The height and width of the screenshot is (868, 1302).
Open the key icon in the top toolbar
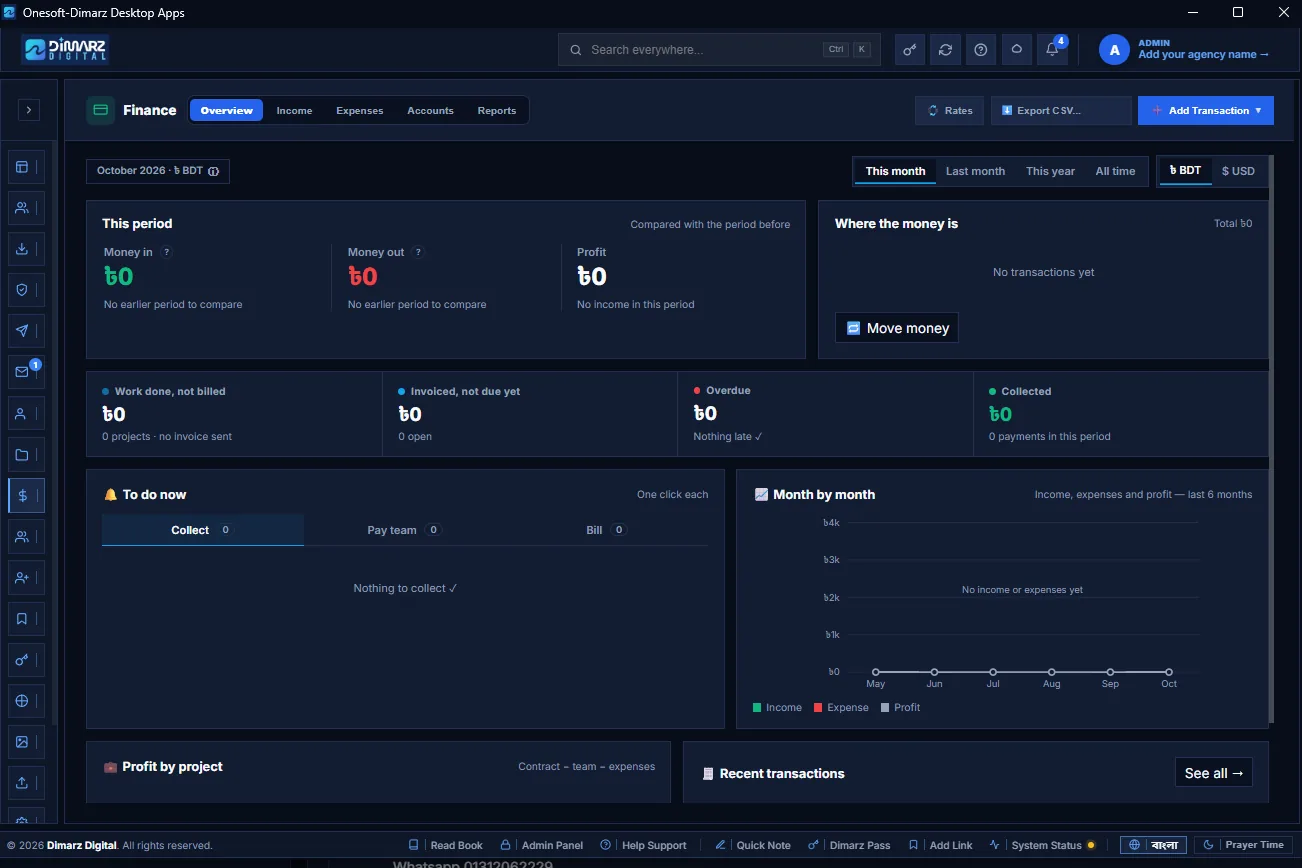tap(910, 50)
